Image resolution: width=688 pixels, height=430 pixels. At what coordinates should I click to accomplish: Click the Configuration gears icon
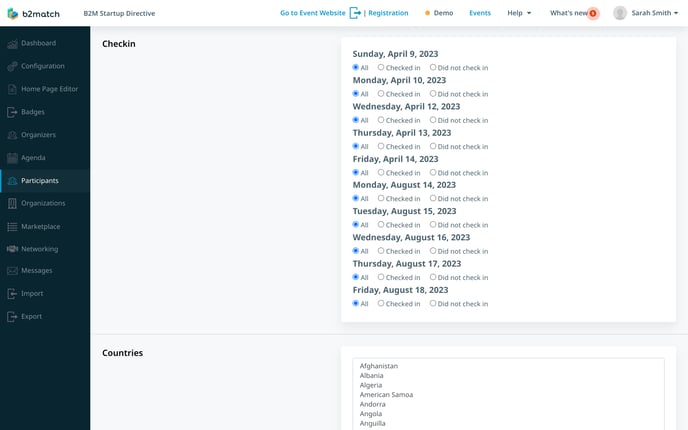[x=12, y=66]
